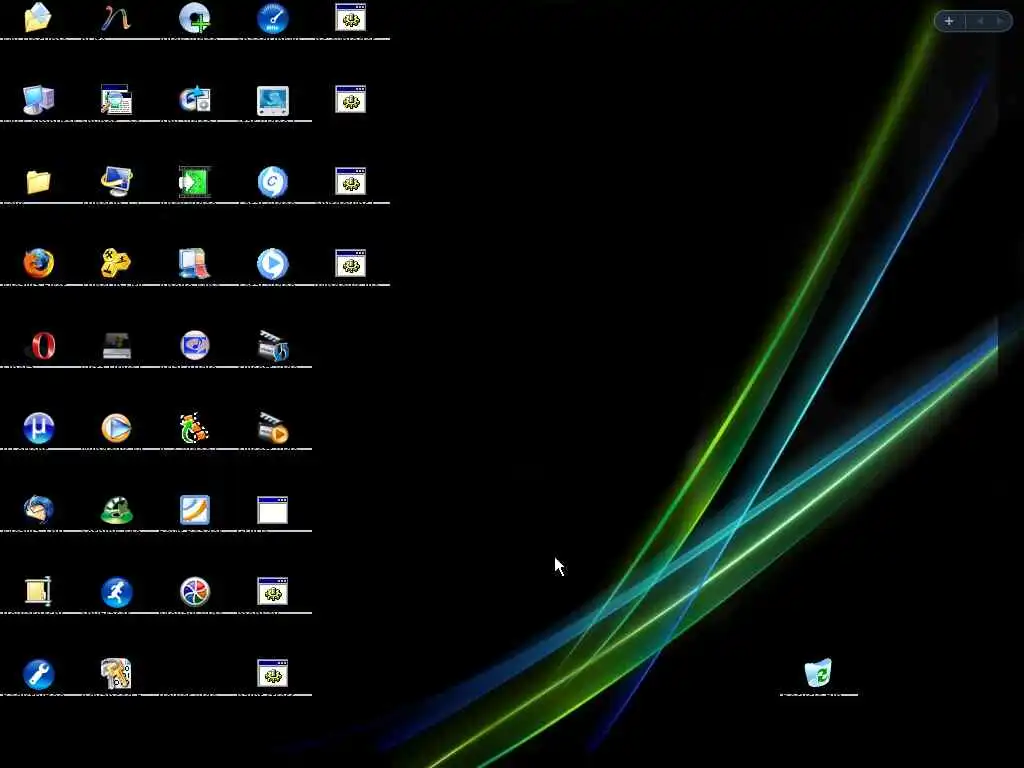Open the colorful Picasa pinwheel icon
This screenshot has height=768, width=1024.
point(195,592)
